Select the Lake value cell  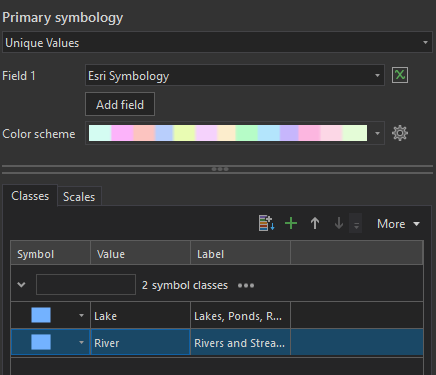point(140,316)
